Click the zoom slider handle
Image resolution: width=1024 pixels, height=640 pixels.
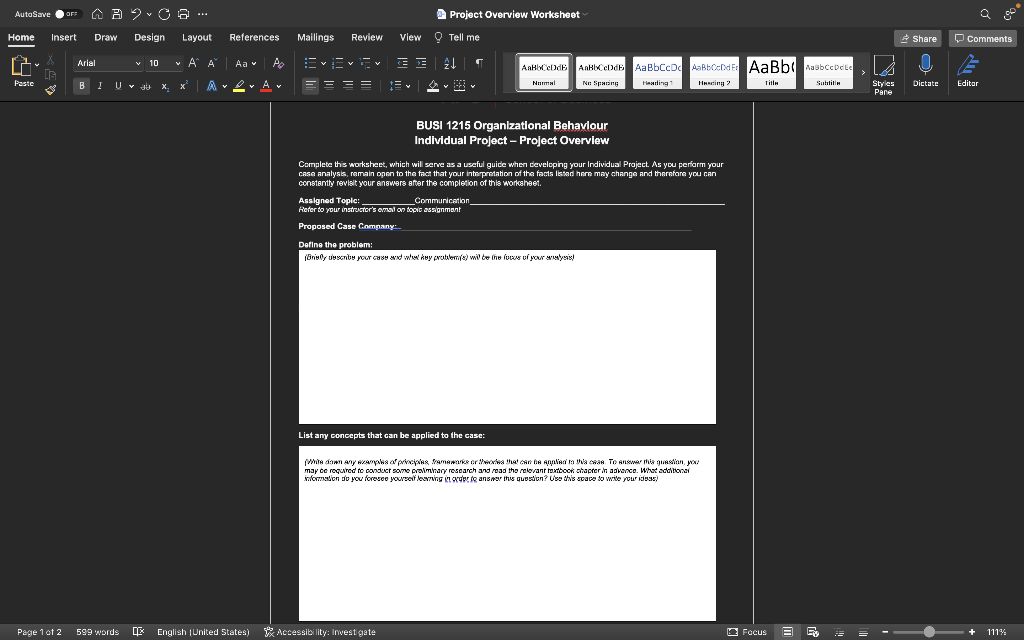click(x=929, y=632)
